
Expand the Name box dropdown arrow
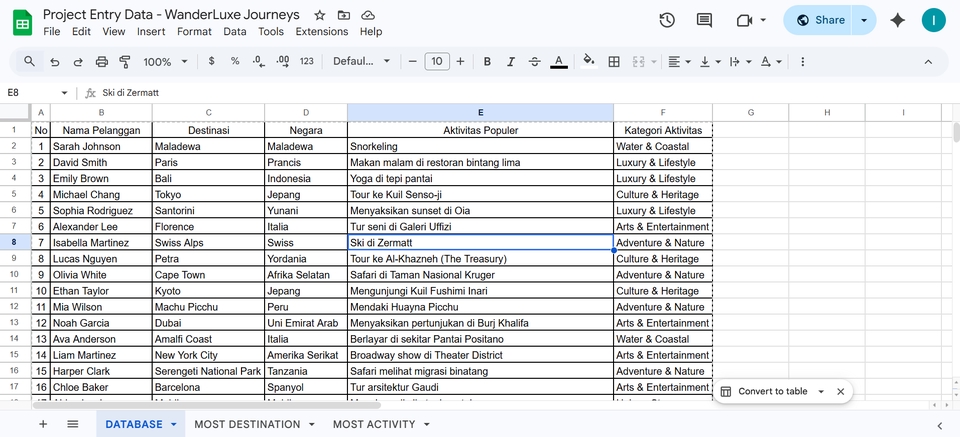65,93
